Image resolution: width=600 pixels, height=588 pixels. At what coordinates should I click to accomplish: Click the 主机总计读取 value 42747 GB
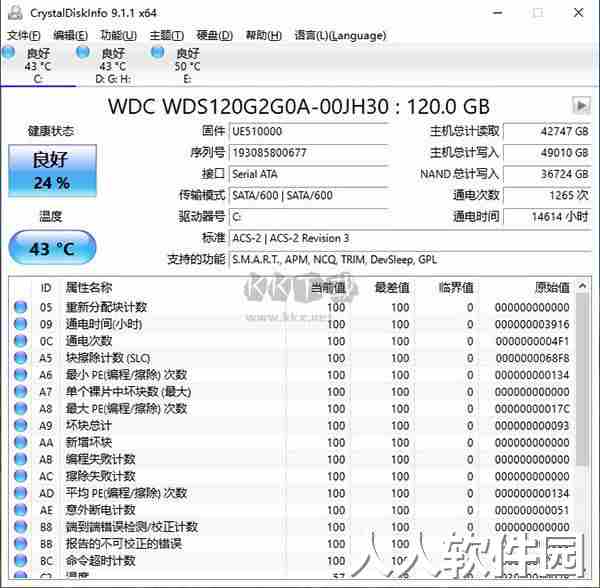coord(547,131)
